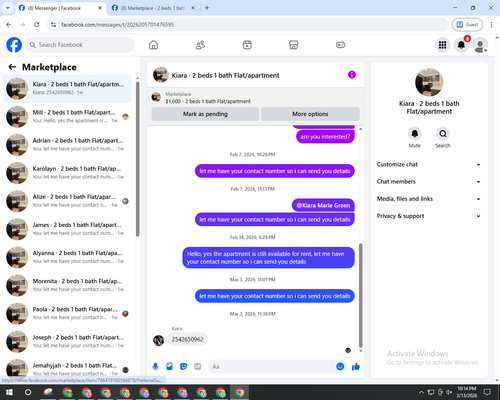This screenshot has width=500, height=400.
Task: Open the James conversation in list
Action: tap(67, 229)
